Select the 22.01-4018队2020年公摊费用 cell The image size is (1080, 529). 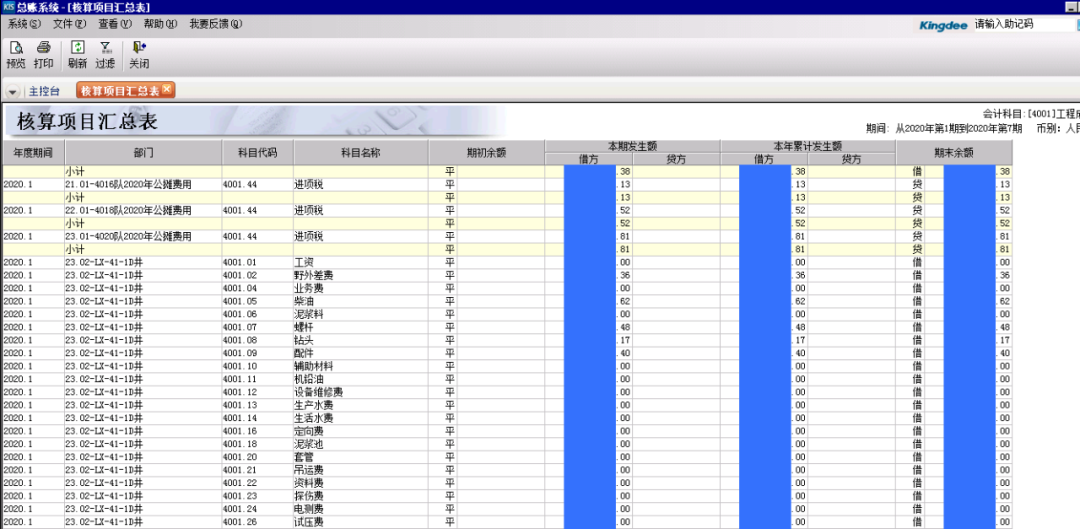point(143,210)
